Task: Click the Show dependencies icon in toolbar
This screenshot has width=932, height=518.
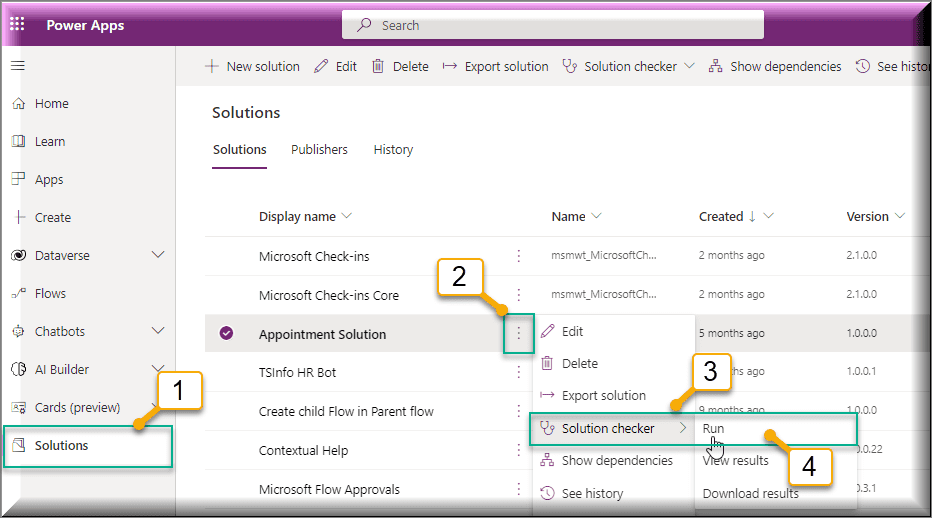Action: click(x=716, y=66)
